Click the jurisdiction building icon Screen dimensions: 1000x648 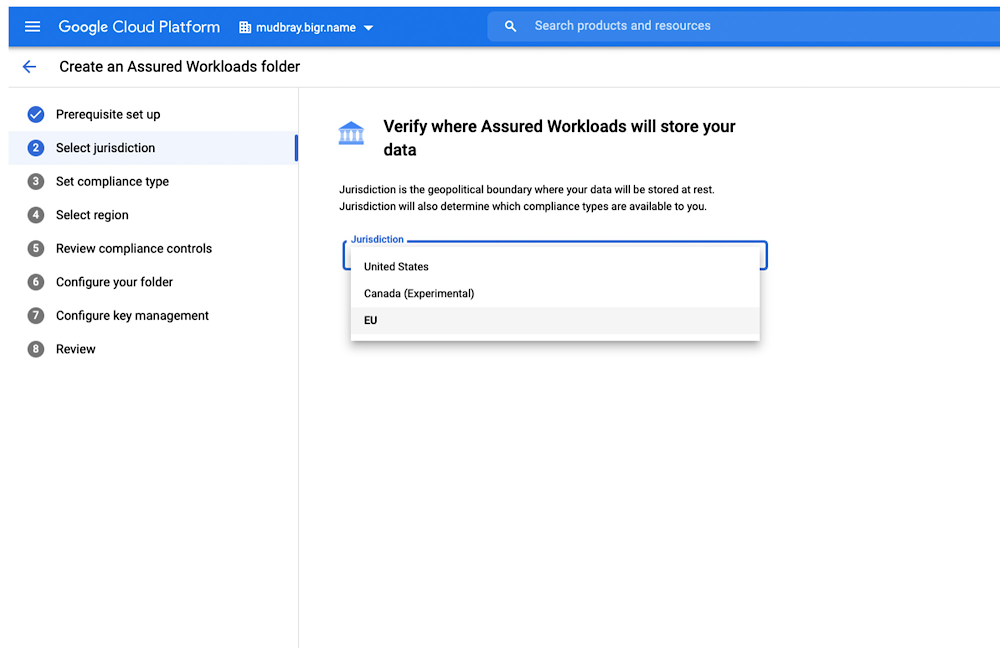click(351, 133)
